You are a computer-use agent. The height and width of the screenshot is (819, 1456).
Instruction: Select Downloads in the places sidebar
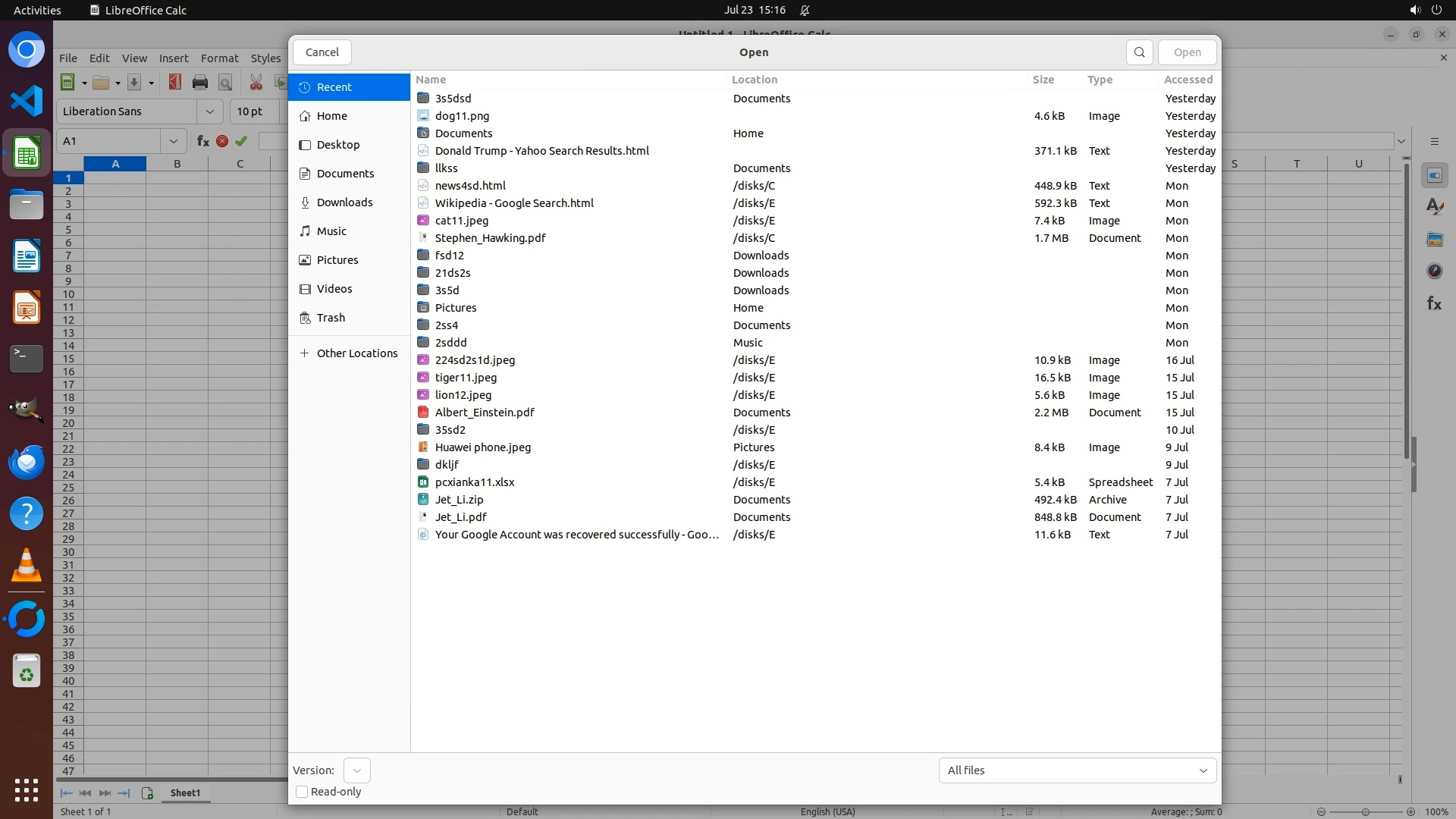(x=344, y=202)
